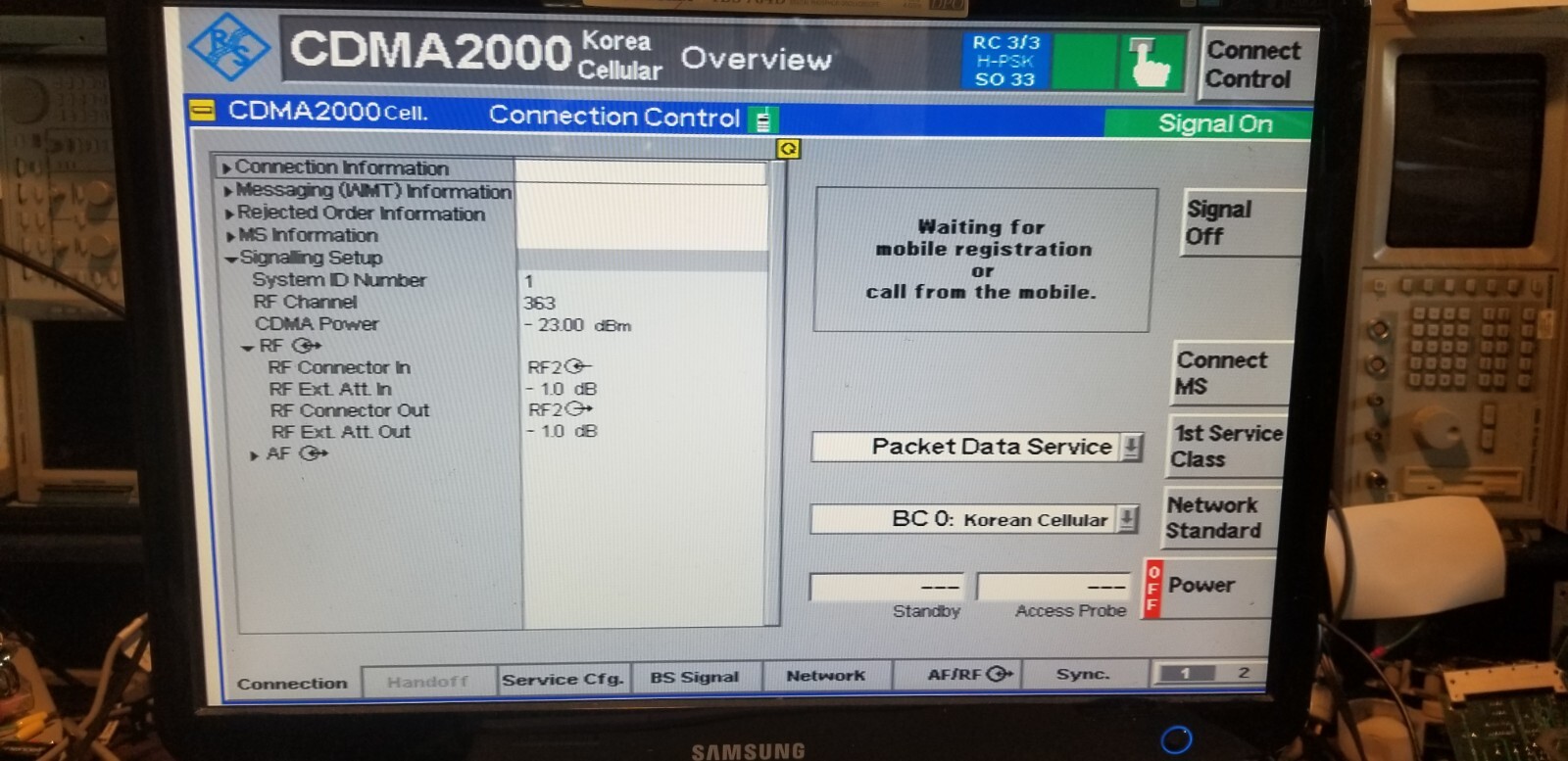Click 1st Service Class softkey
The width and height of the screenshot is (1568, 761).
click(x=1225, y=446)
